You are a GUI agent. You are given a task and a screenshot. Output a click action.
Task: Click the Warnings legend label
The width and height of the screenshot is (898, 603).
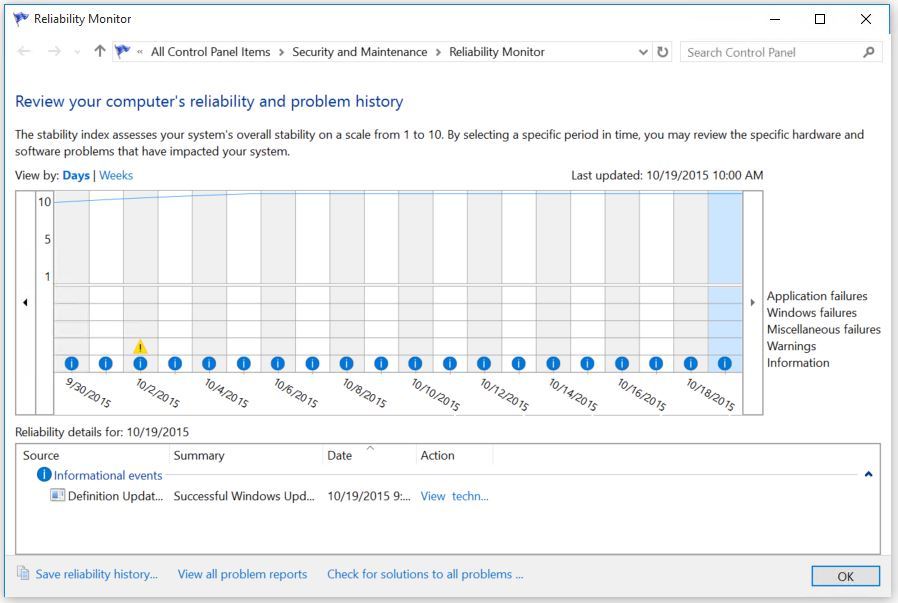click(791, 346)
